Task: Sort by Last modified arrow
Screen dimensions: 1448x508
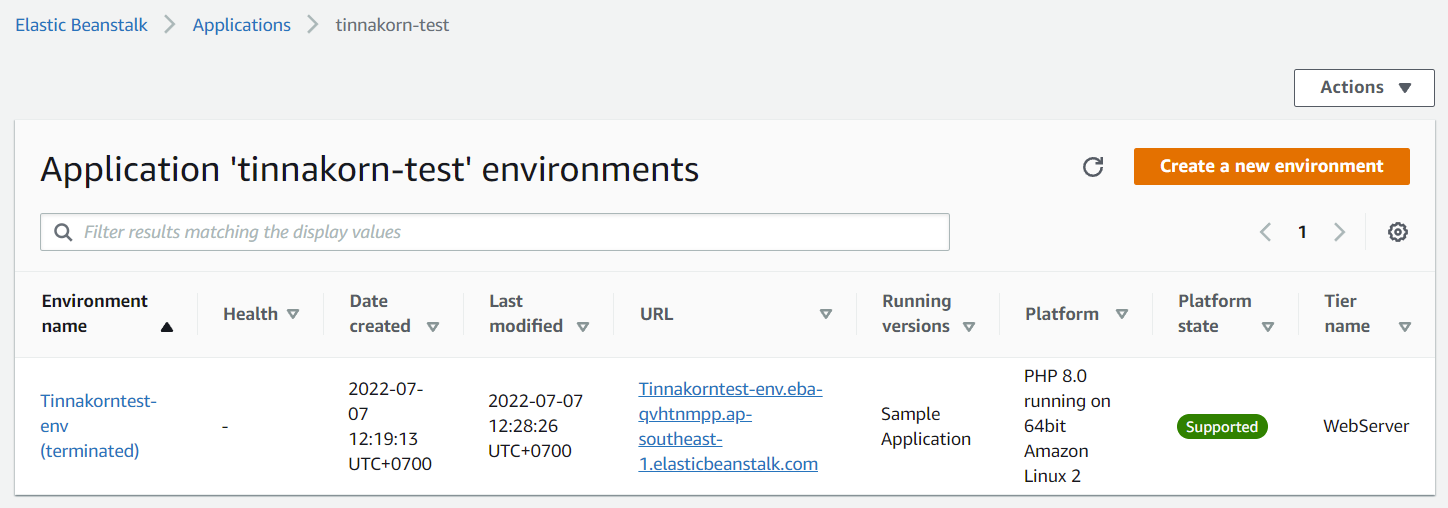Action: [x=583, y=327]
